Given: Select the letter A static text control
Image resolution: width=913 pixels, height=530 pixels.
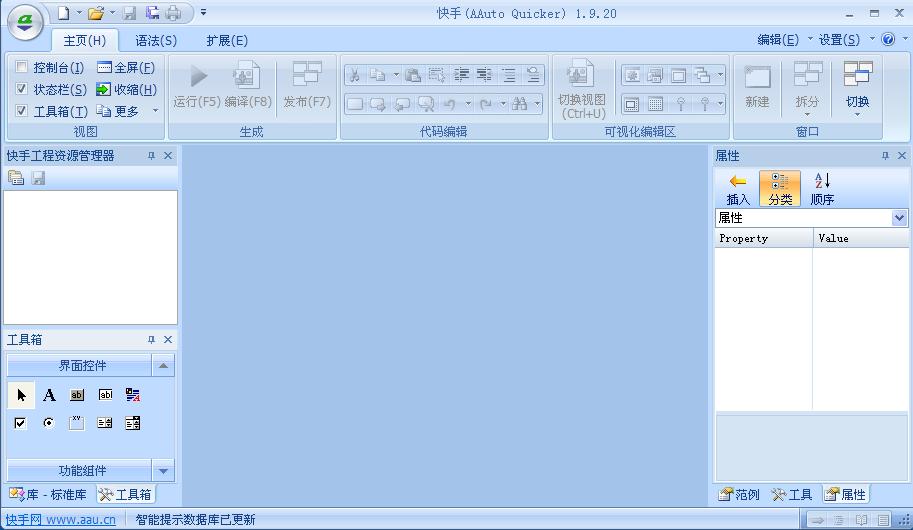Looking at the screenshot, I should click(49, 395).
